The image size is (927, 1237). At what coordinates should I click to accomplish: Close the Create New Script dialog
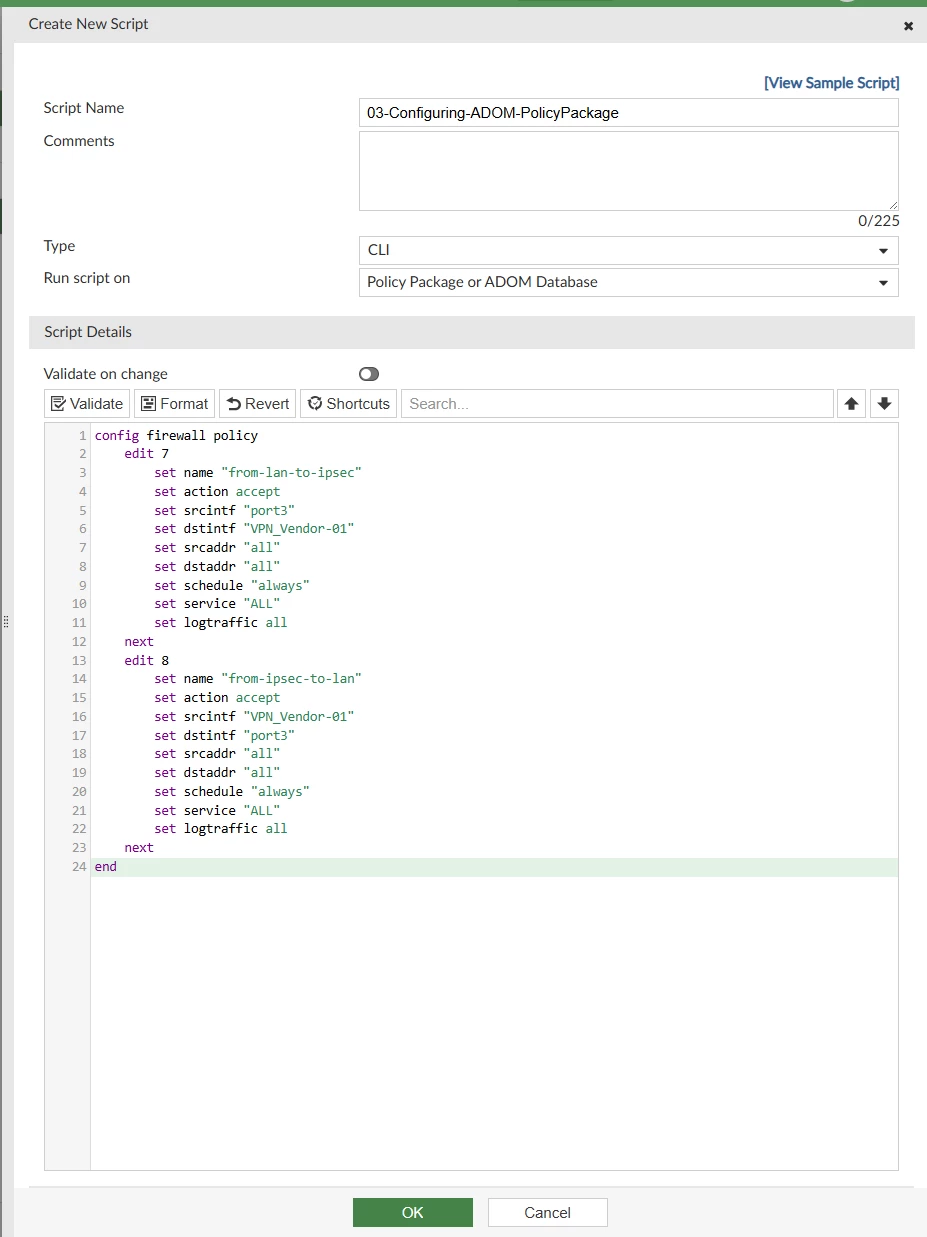click(908, 26)
